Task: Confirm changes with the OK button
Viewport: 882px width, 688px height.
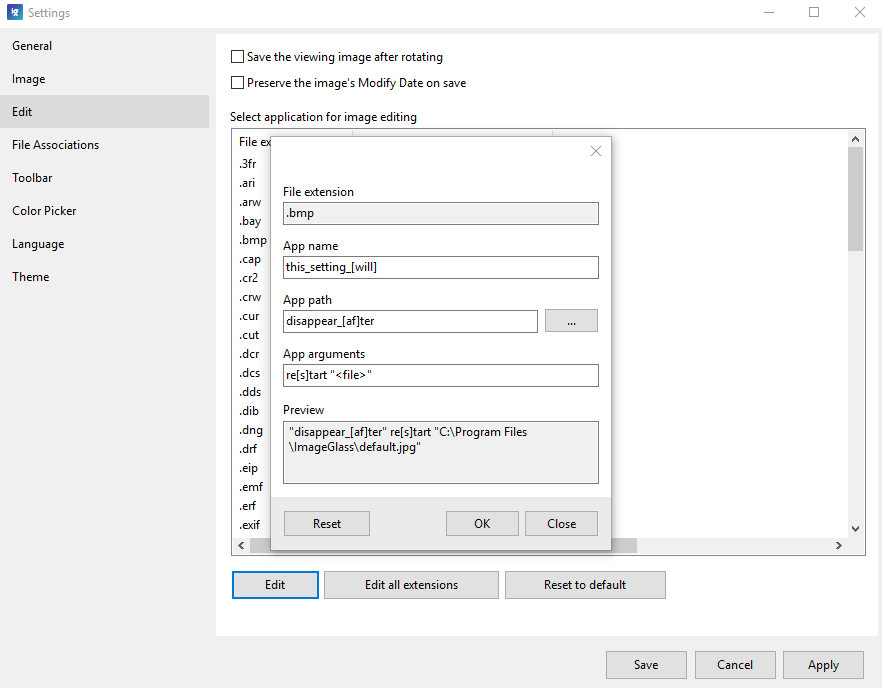Action: pyautogui.click(x=482, y=523)
